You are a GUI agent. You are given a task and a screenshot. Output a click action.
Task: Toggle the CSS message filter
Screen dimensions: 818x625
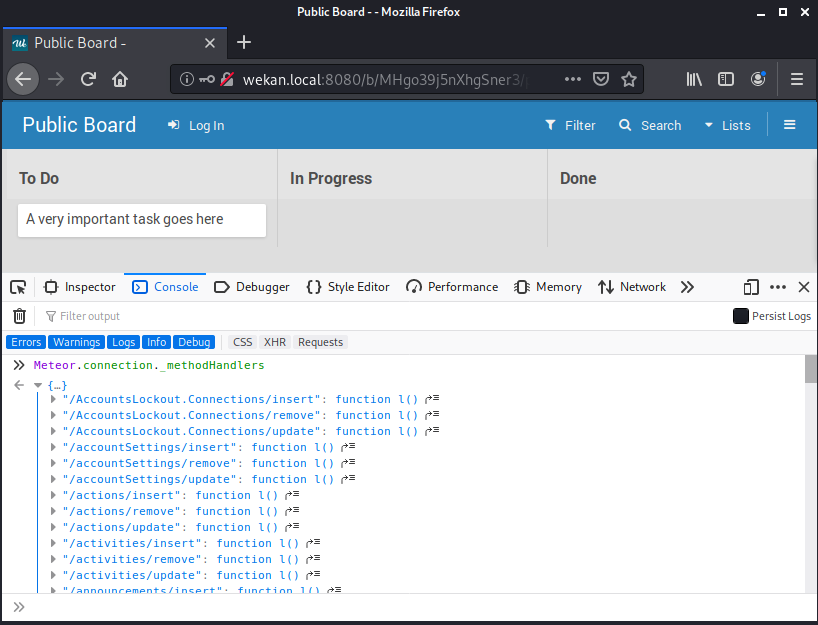[242, 341]
